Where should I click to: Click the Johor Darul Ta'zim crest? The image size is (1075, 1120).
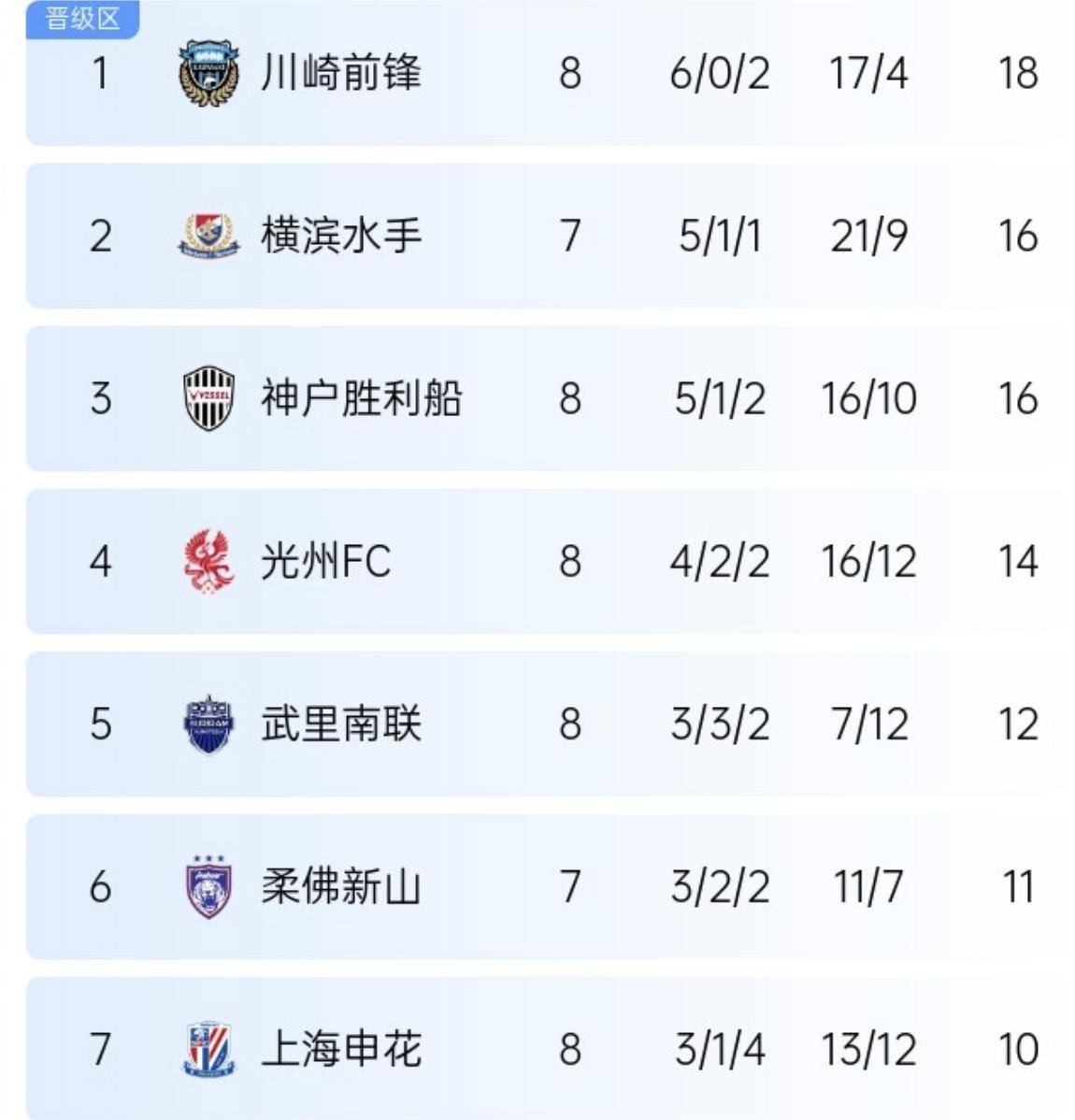click(208, 888)
